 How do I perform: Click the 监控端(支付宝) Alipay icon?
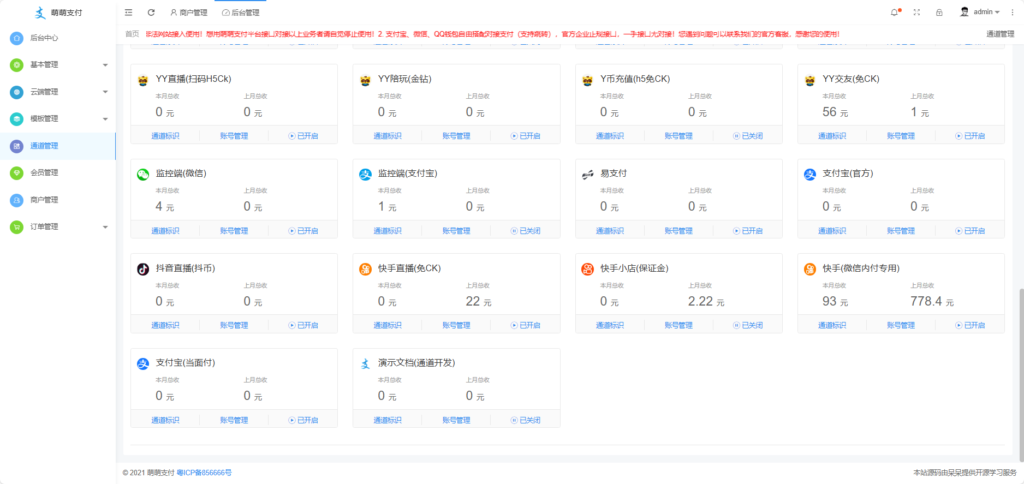coord(366,174)
